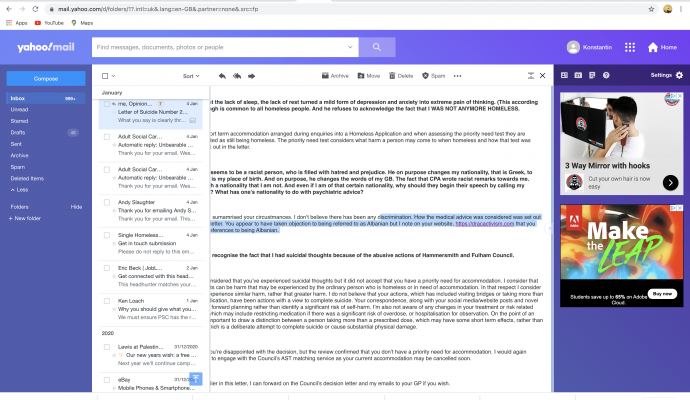Screen dimensions: 690x400
Task: Collapse folder list using Less
Action: (21, 189)
